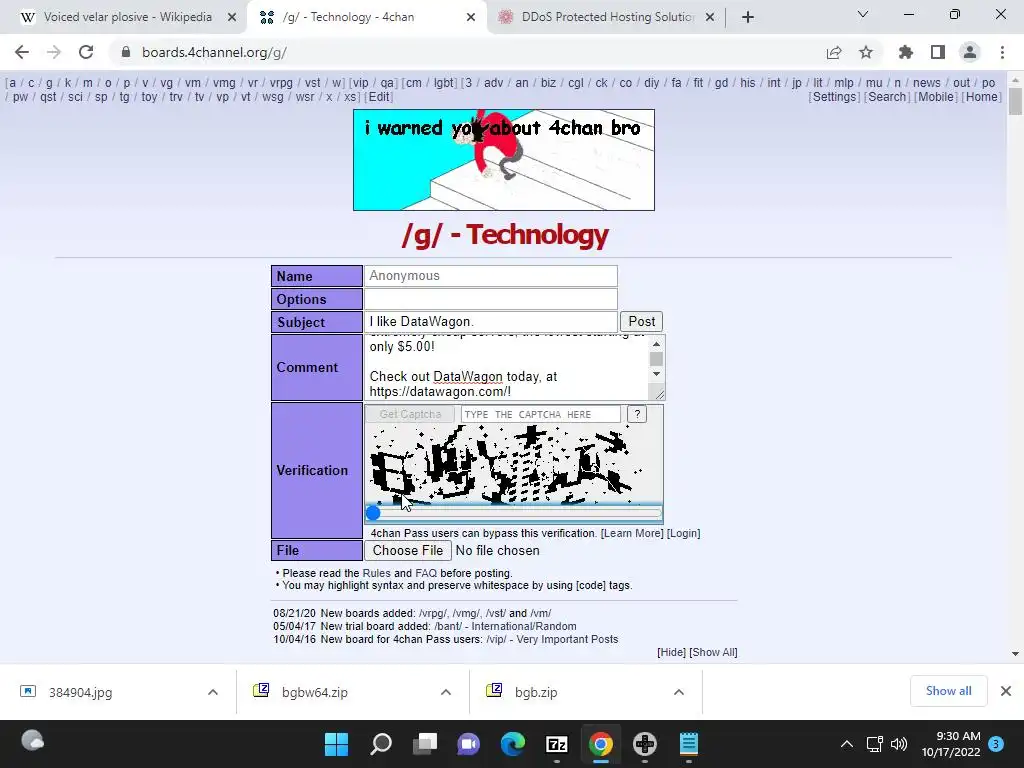
Task: Submit with the Post button
Action: coord(641,321)
